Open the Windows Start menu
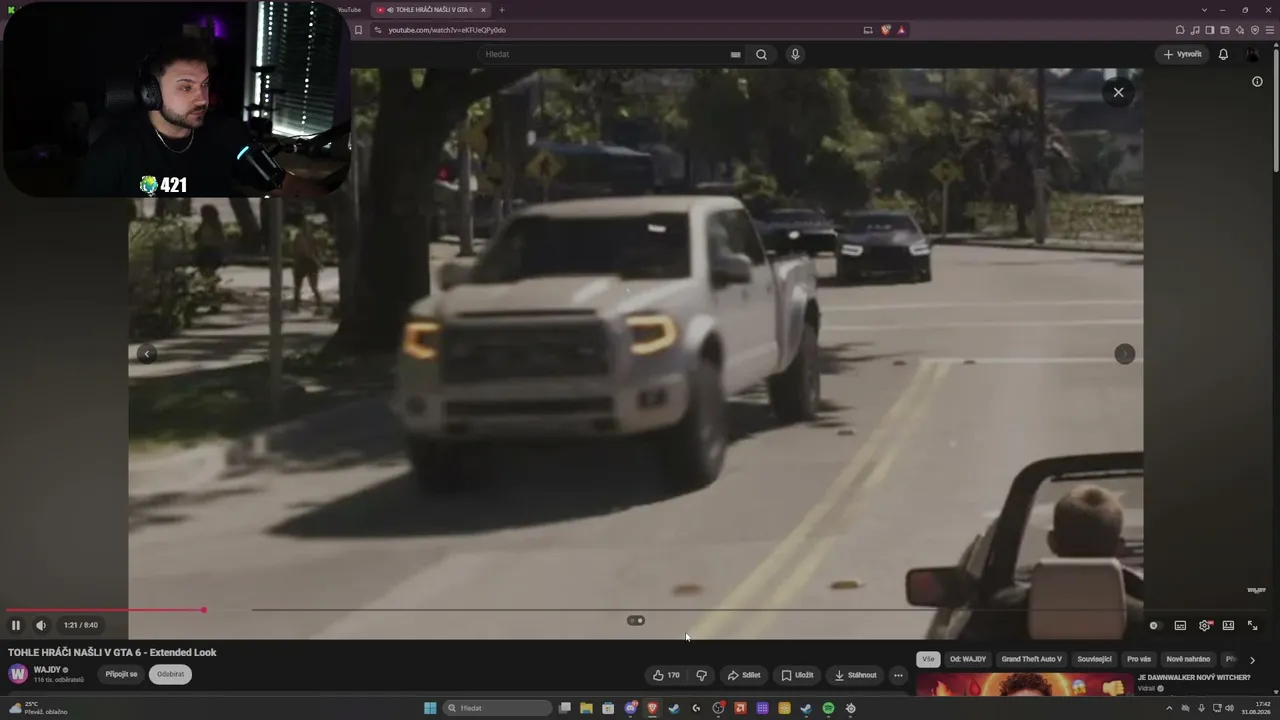The image size is (1280, 720). coord(430,708)
